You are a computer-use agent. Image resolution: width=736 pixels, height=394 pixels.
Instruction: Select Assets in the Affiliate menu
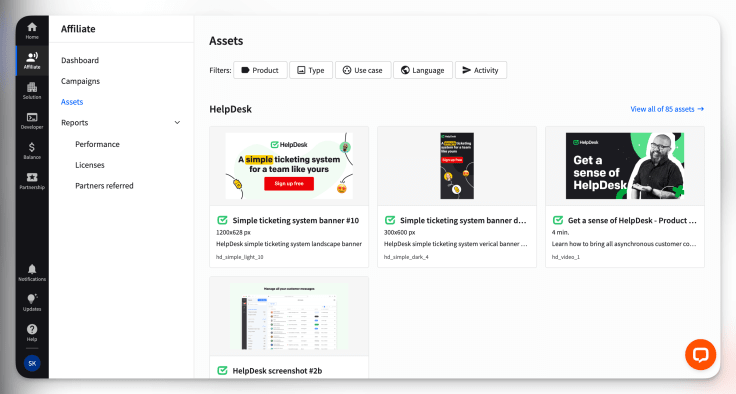pyautogui.click(x=72, y=101)
